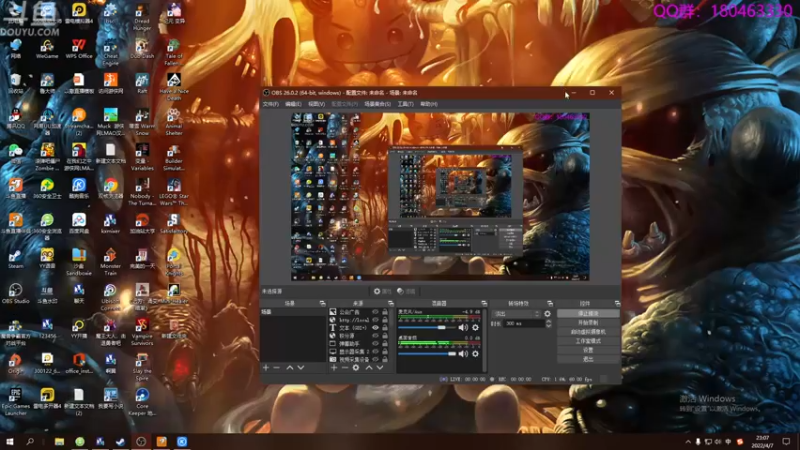Open the Scene Collection menu in OBS
The width and height of the screenshot is (800, 450).
(378, 104)
